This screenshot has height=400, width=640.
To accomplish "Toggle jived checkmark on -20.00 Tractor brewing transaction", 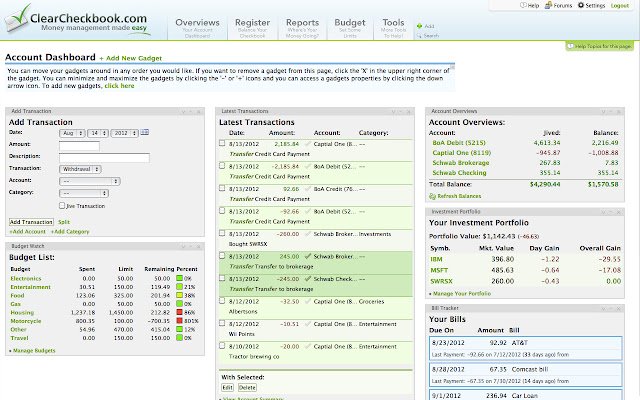I will pyautogui.click(x=308, y=346).
